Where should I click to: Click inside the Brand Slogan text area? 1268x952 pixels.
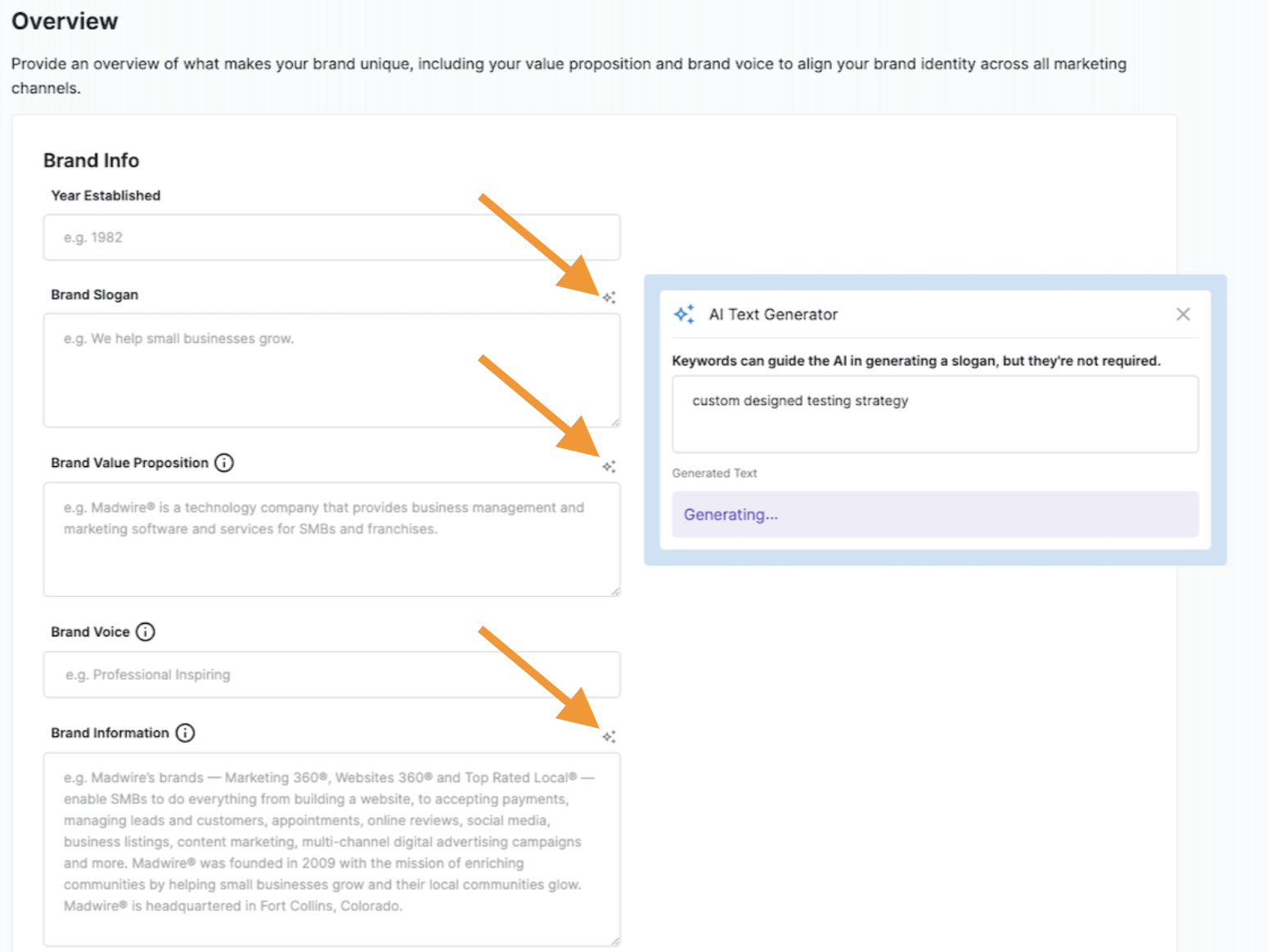tap(331, 370)
